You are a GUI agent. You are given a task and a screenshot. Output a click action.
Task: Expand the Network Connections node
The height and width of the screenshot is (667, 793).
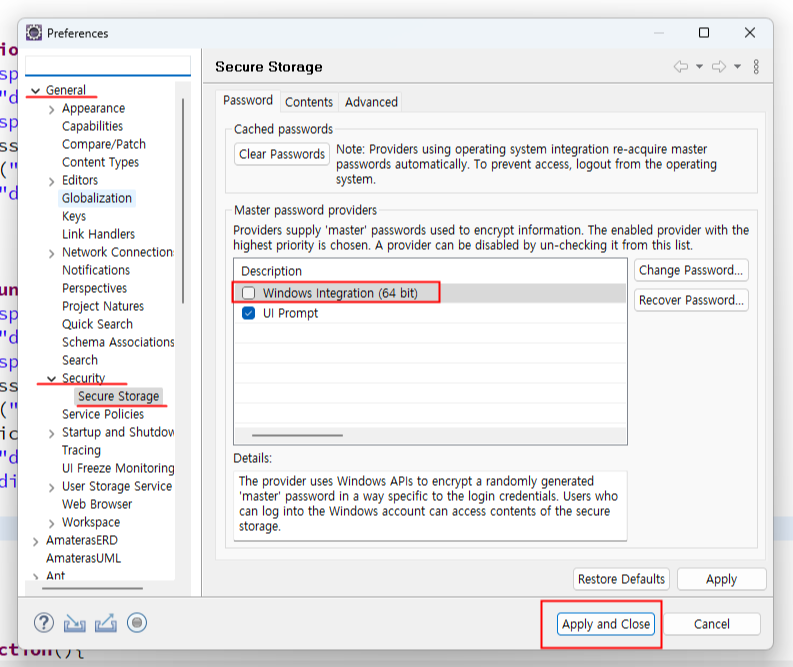[x=52, y=253]
